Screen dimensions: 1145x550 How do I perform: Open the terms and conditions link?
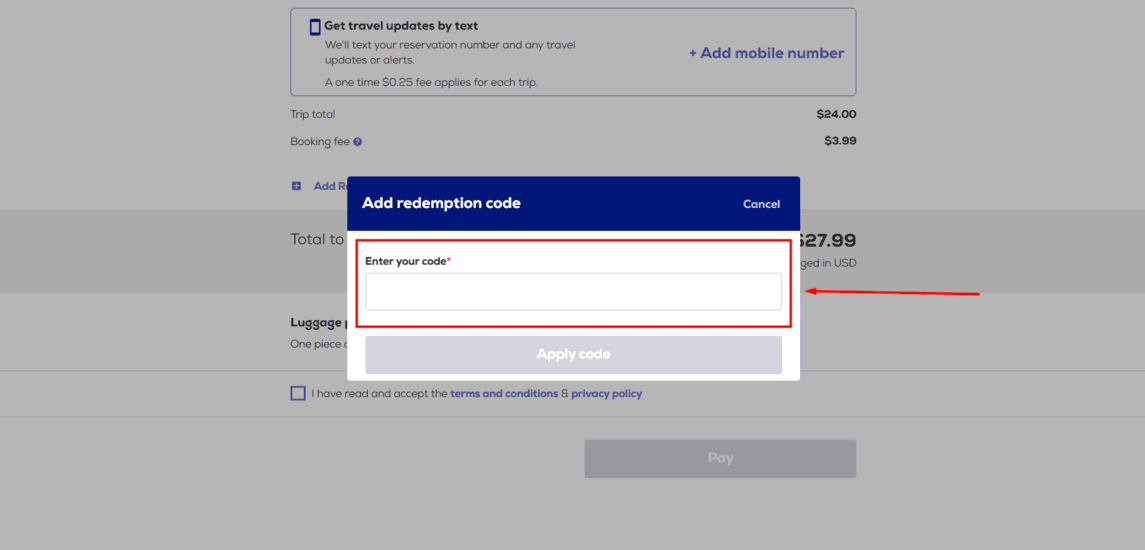click(x=504, y=394)
